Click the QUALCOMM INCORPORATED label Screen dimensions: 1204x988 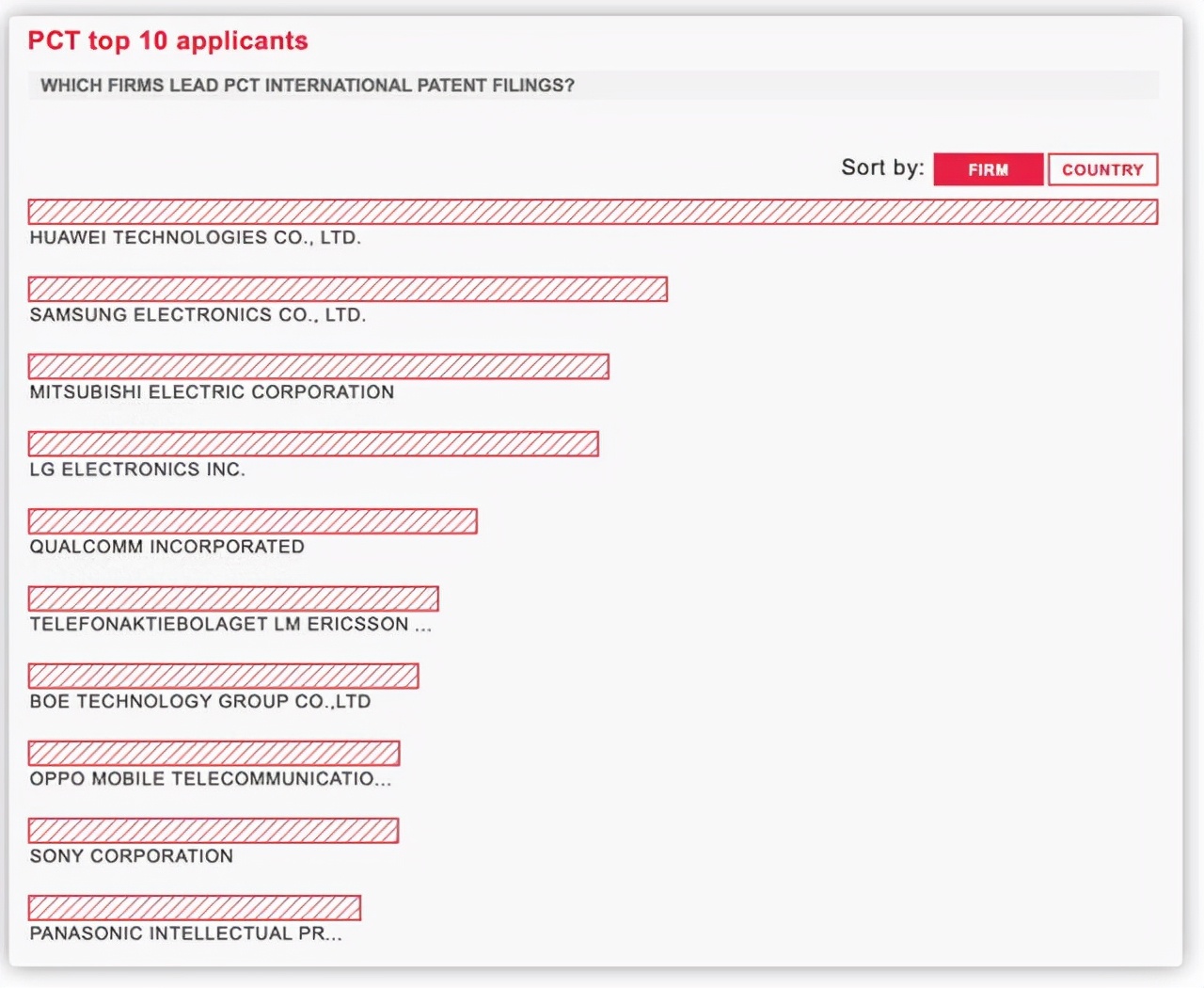click(x=166, y=547)
